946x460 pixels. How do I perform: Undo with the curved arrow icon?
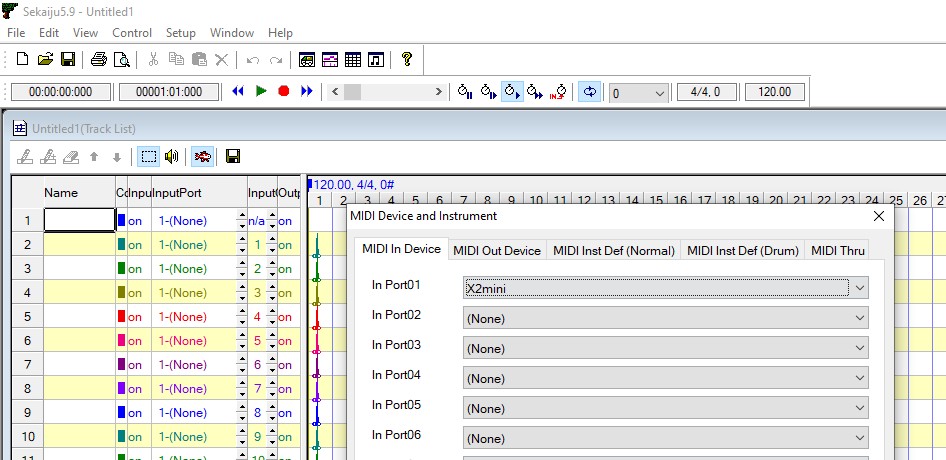[253, 59]
